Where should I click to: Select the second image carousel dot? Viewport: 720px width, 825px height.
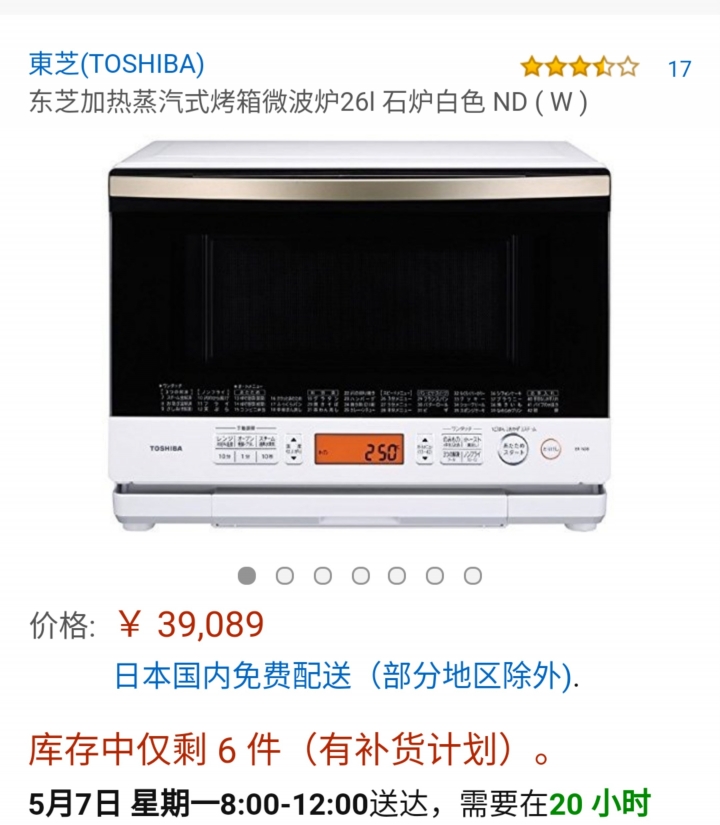coord(285,576)
